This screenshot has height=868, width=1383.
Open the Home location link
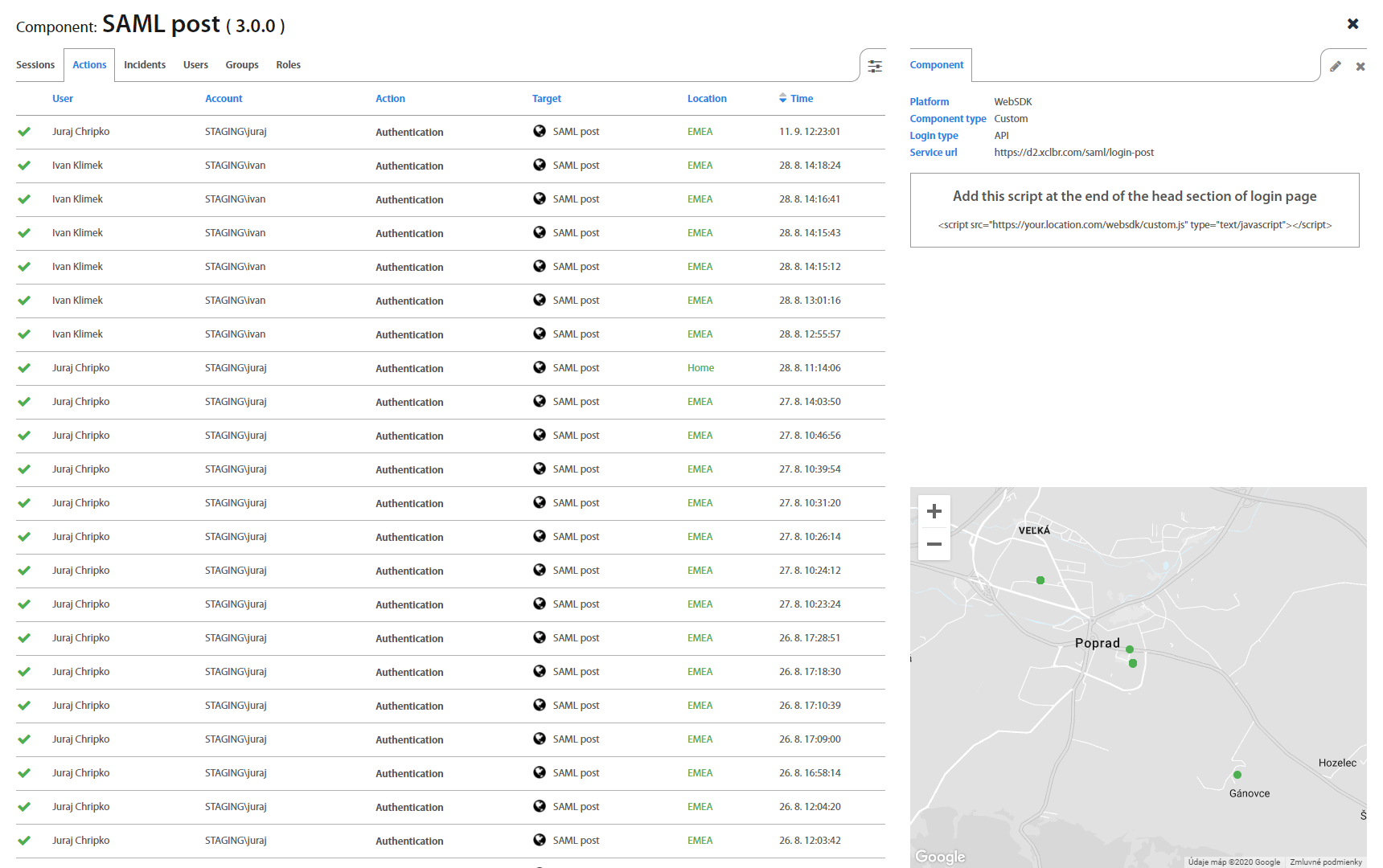[700, 368]
